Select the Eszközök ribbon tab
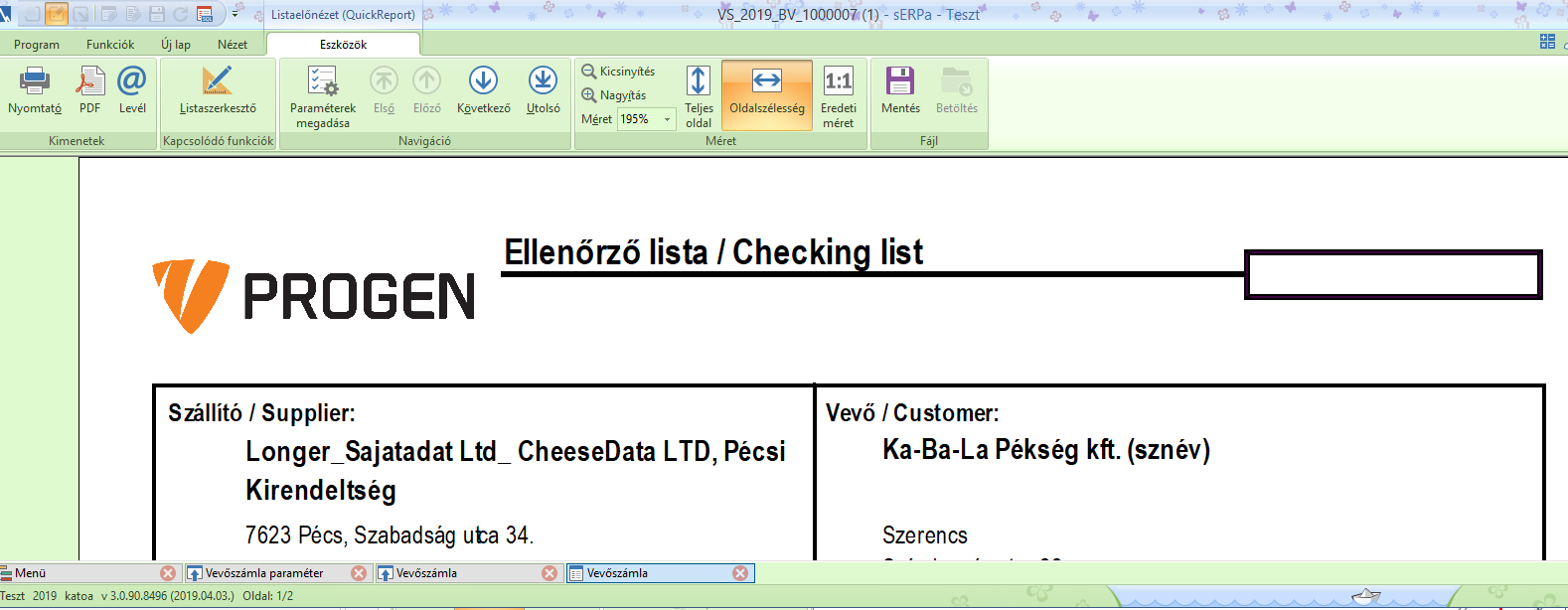 (x=344, y=45)
